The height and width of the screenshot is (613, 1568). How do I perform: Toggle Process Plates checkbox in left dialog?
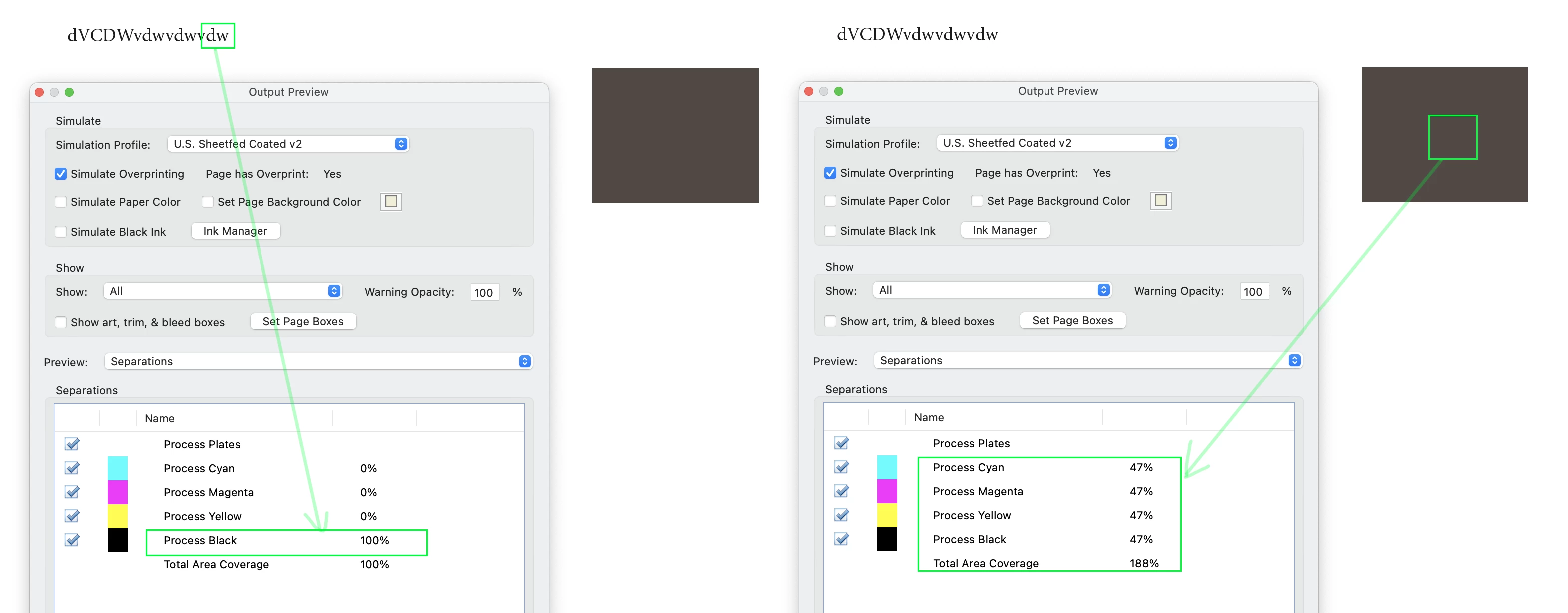click(72, 444)
